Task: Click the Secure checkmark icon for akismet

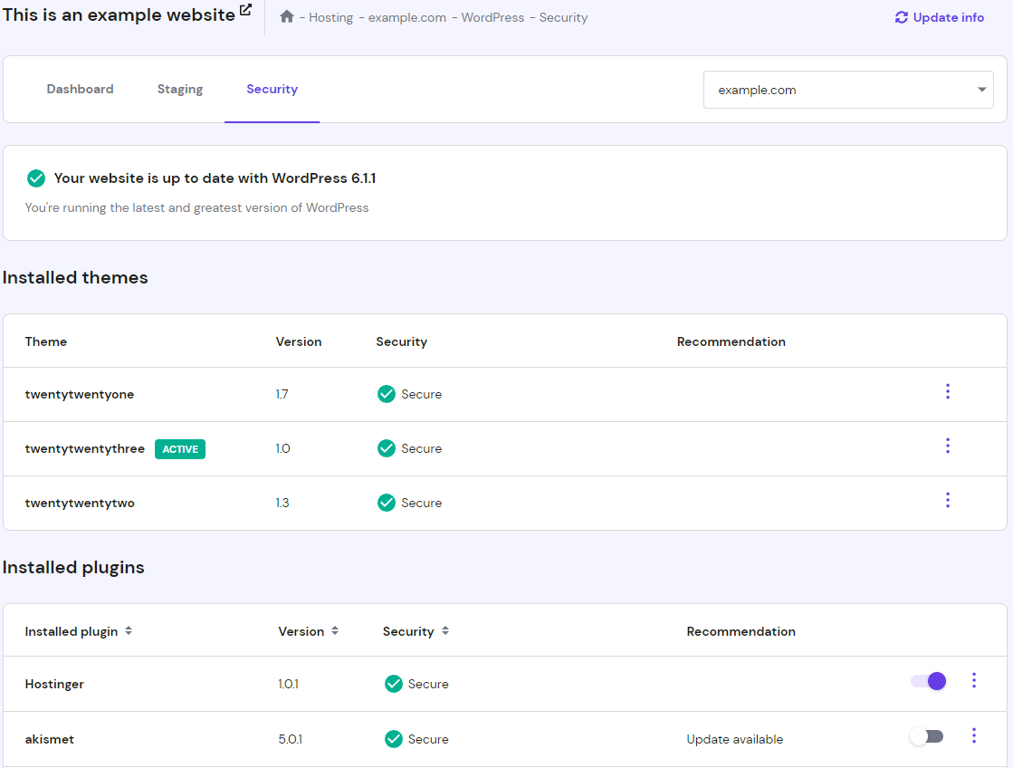Action: coord(392,739)
